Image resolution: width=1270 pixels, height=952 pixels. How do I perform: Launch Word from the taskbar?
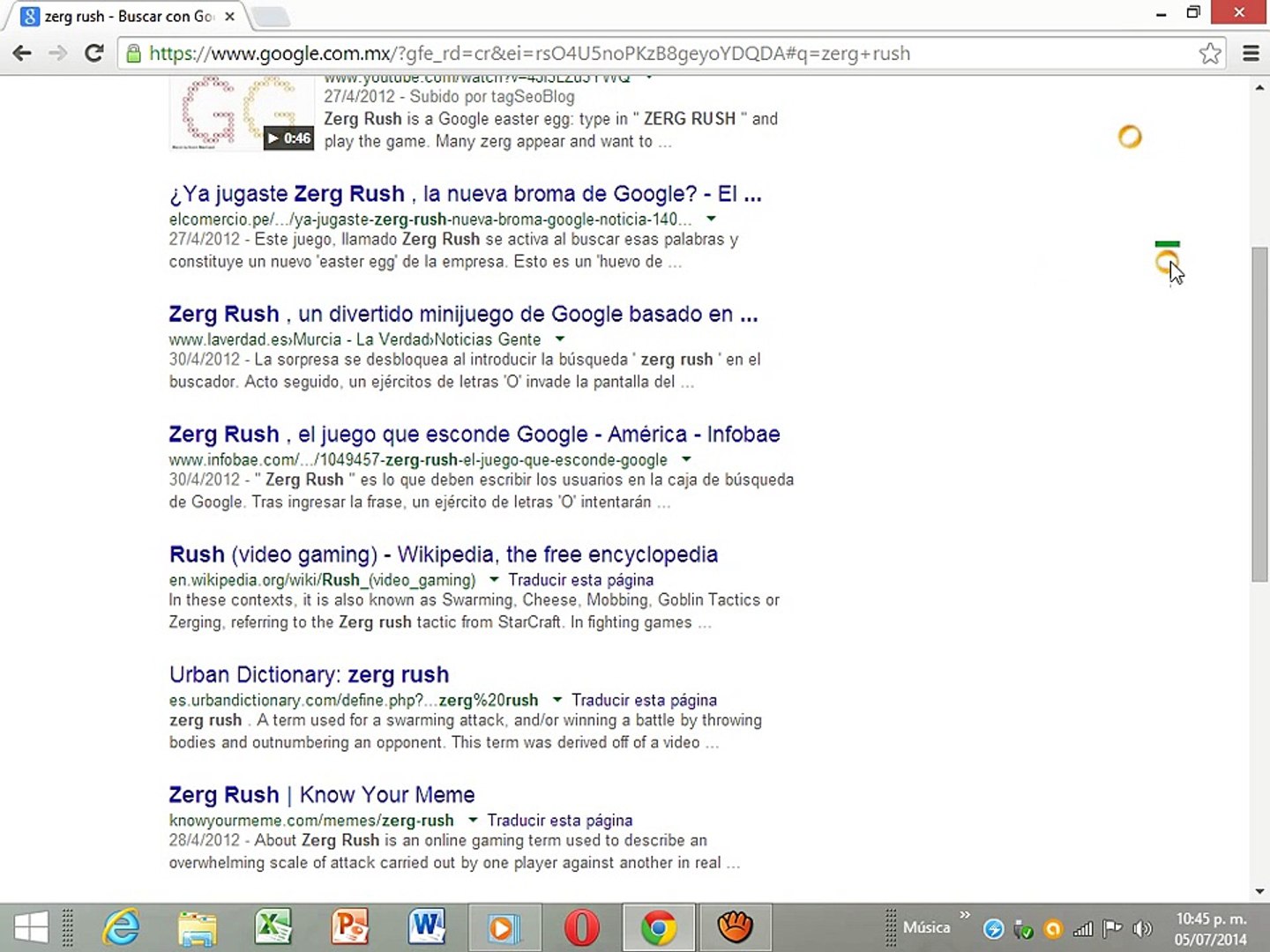[x=427, y=927]
